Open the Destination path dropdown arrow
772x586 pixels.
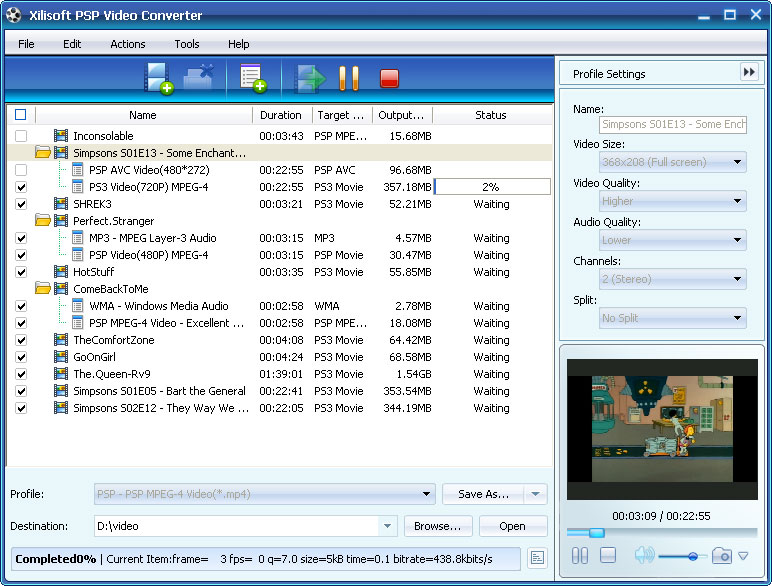(387, 526)
